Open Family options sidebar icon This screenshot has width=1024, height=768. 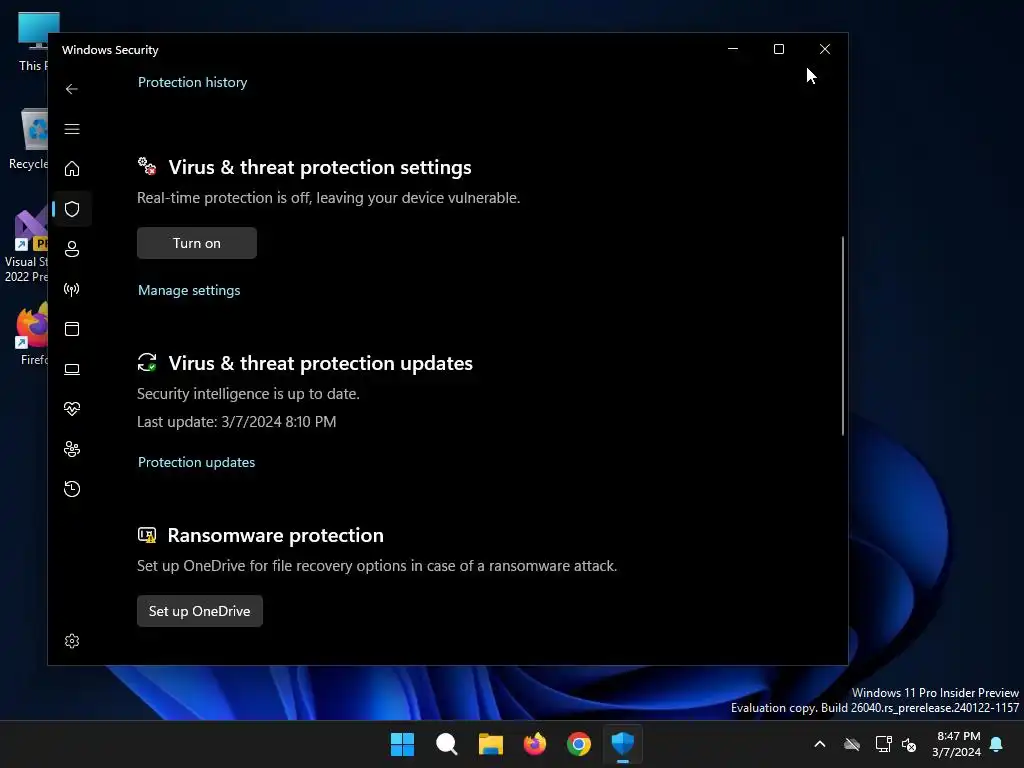(x=72, y=449)
